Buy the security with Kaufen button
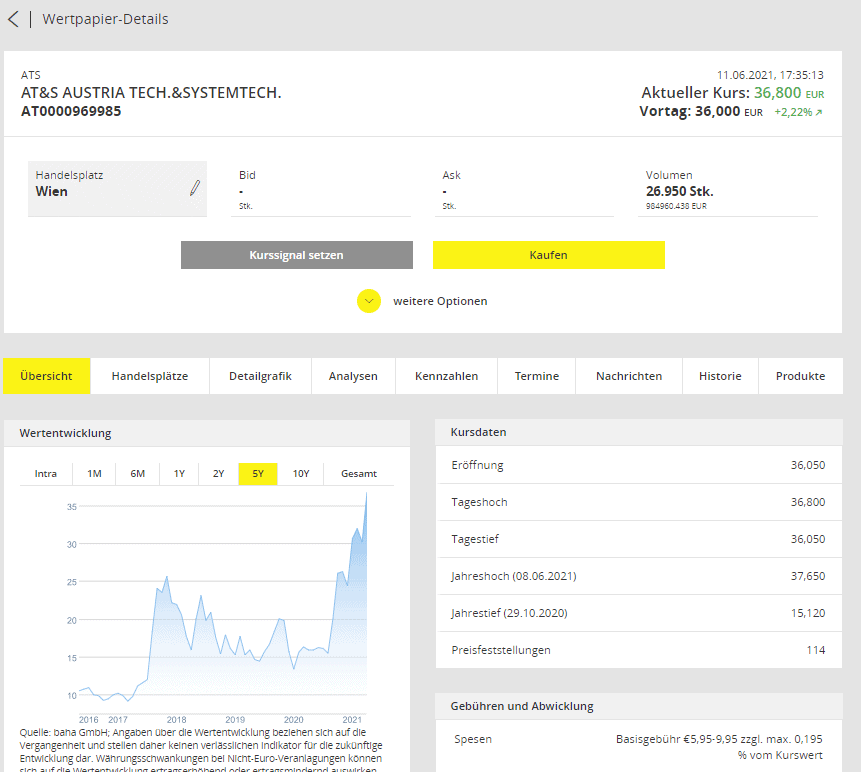This screenshot has height=772, width=861. click(x=549, y=255)
